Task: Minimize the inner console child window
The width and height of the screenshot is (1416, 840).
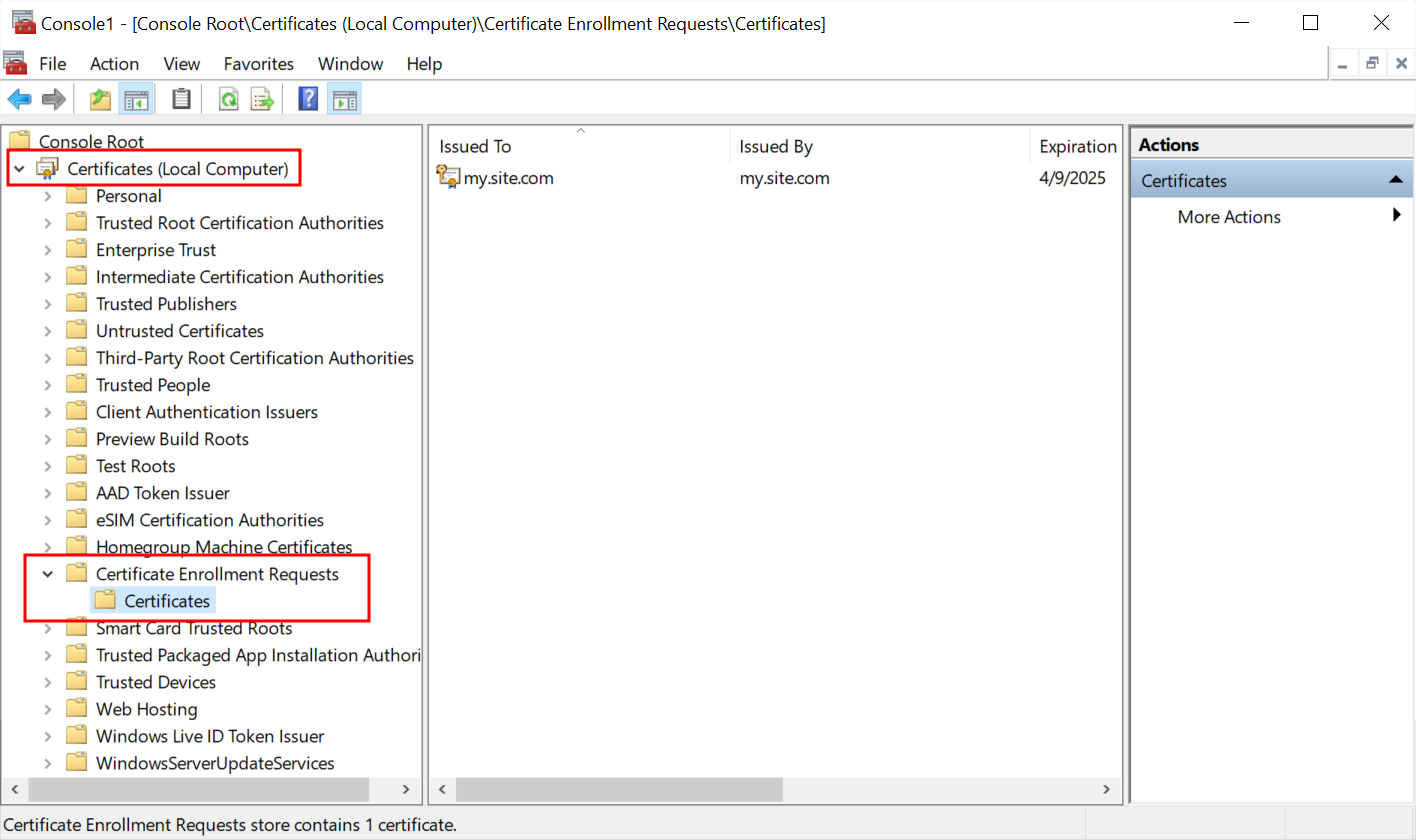Action: [x=1343, y=63]
